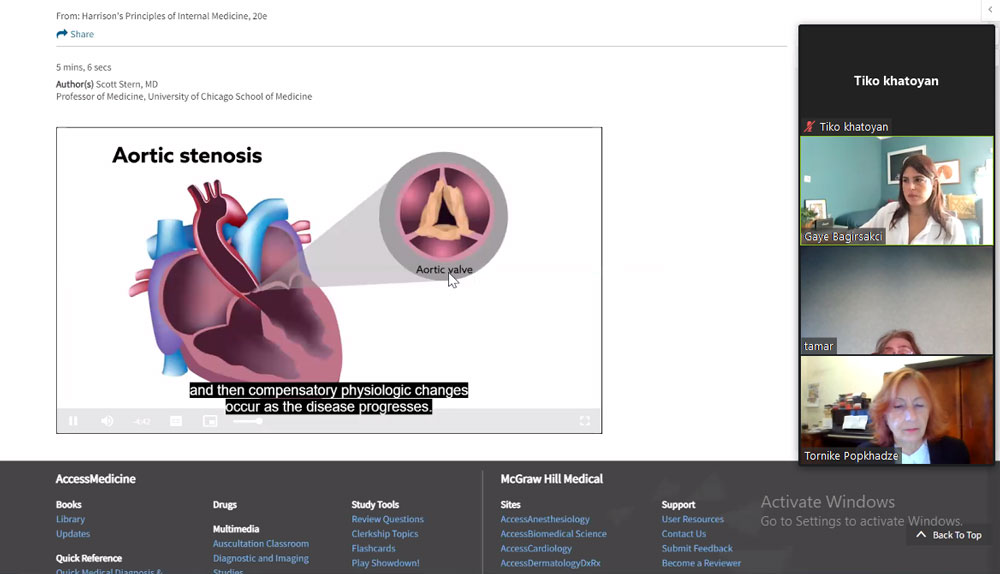
Task: Toggle closed captions in video player
Action: point(176,421)
